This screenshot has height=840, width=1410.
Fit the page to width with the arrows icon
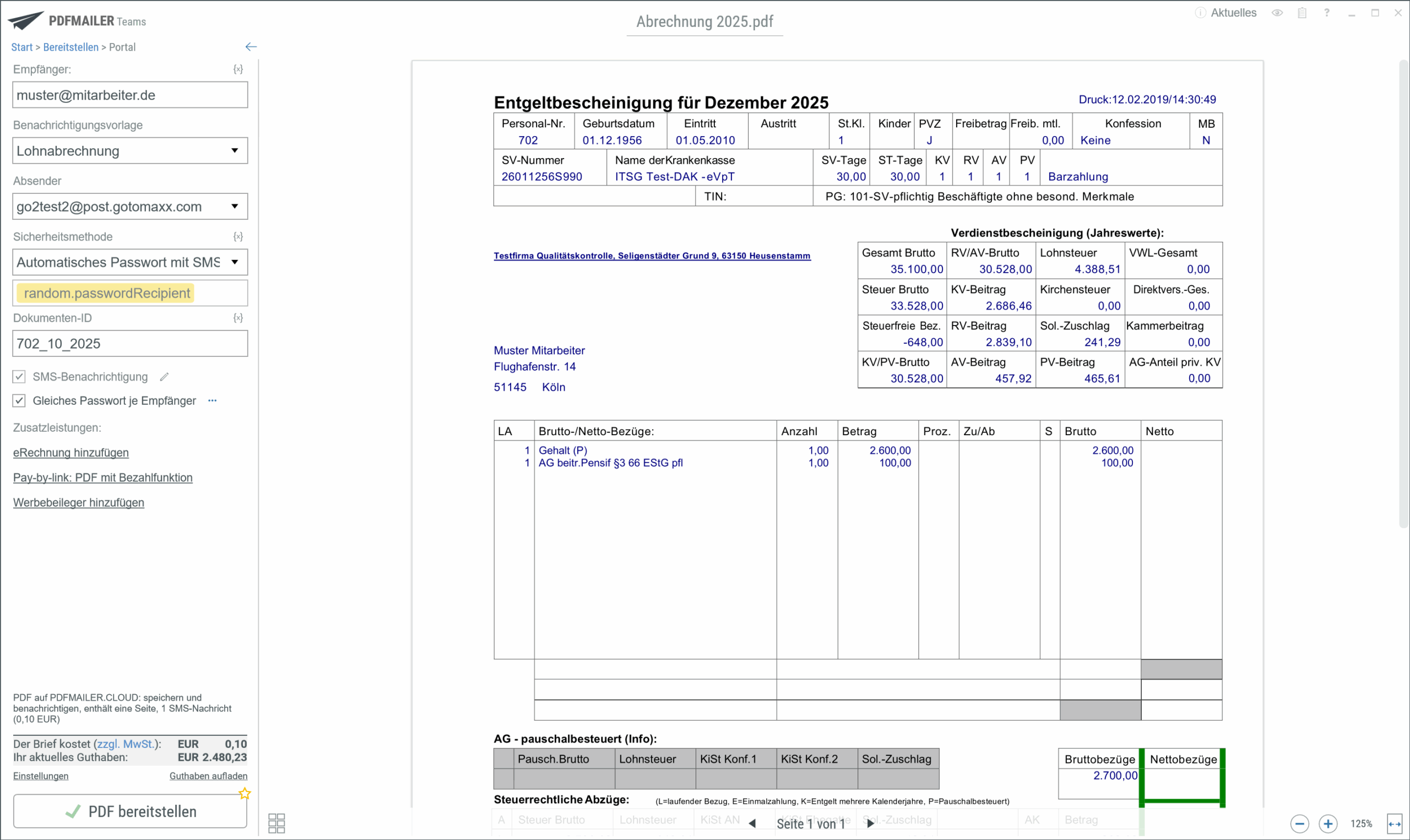click(x=1394, y=823)
